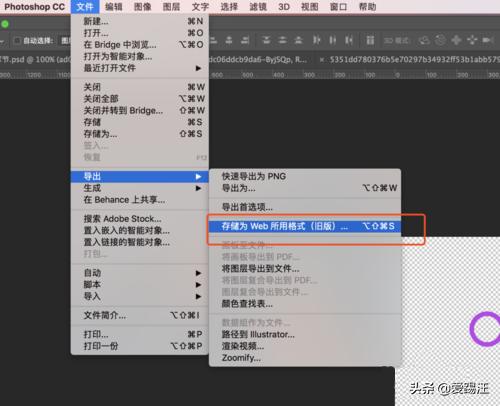Click the distribute vertical centers icon
The width and height of the screenshot is (500, 406).
click(282, 40)
